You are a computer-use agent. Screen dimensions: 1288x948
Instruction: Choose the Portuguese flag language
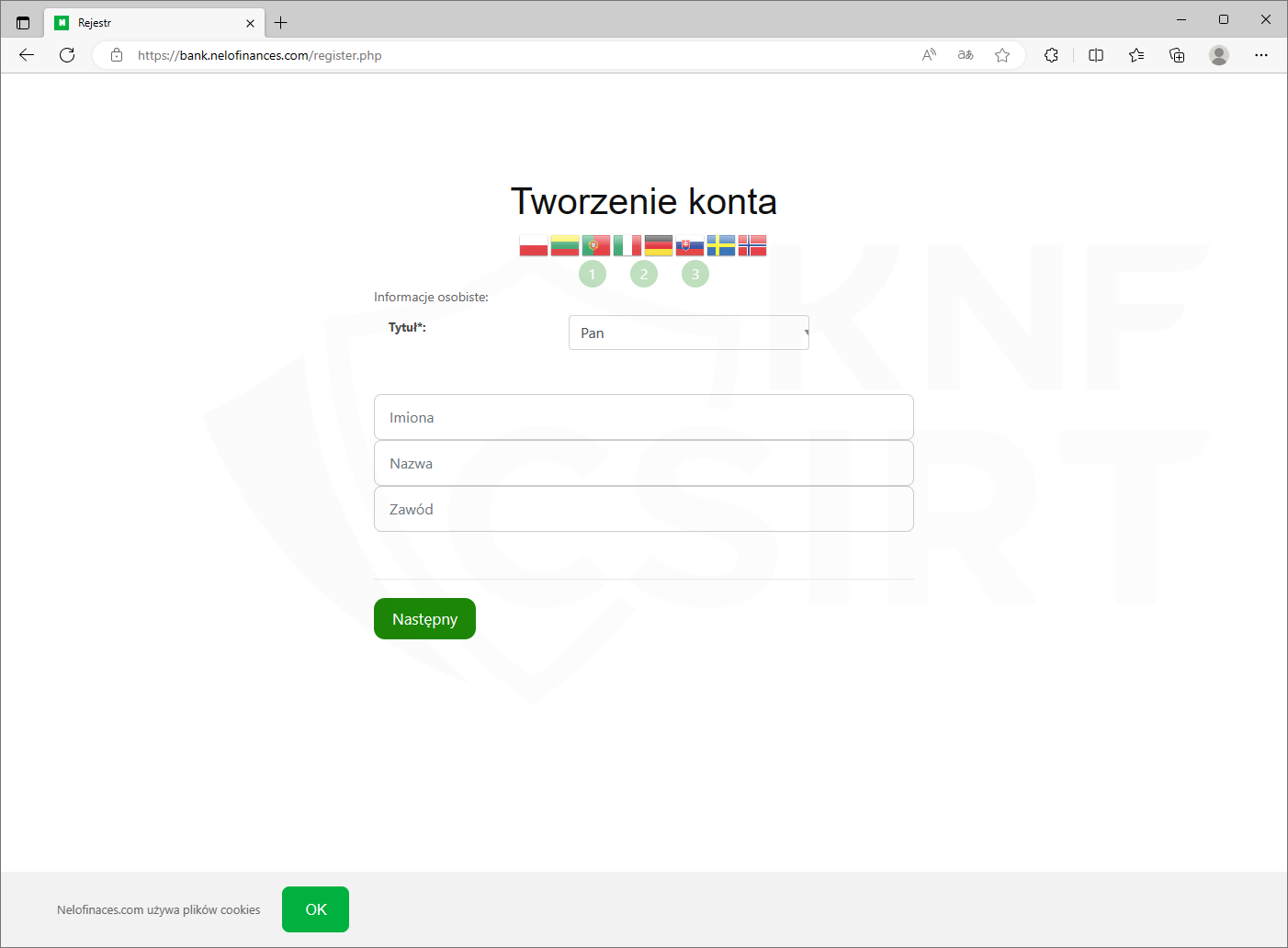point(595,245)
